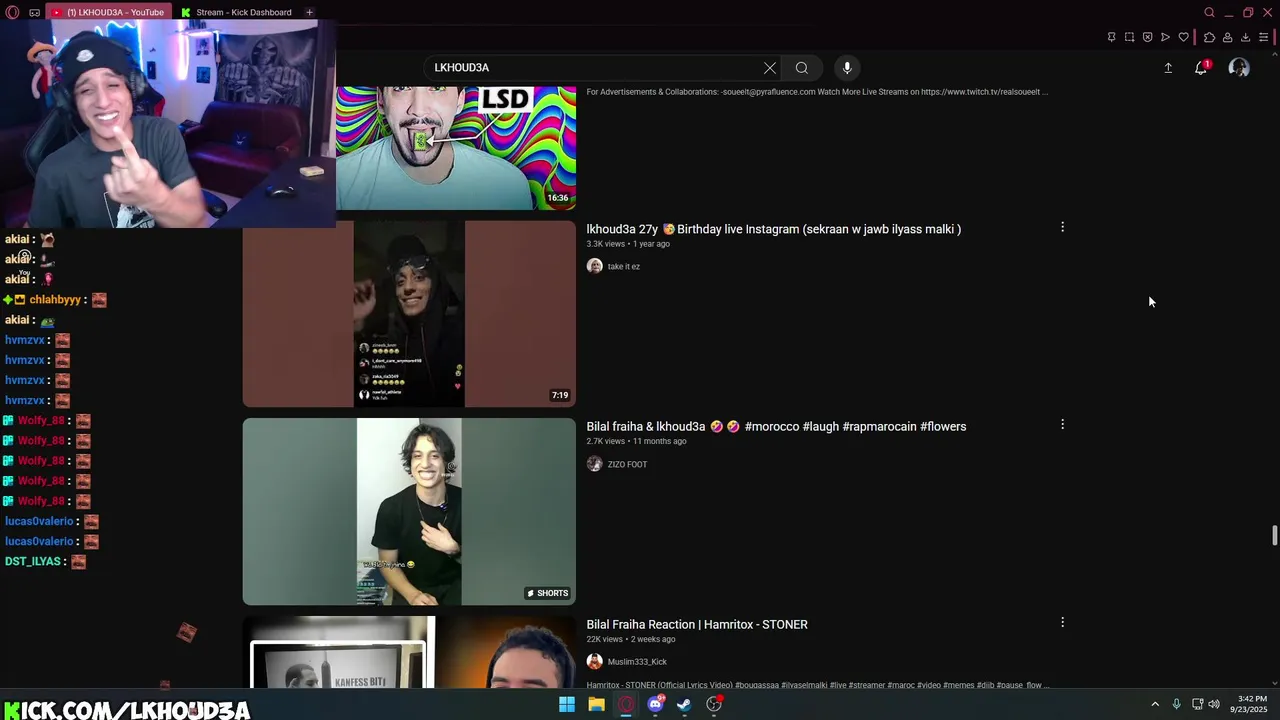Open File Explorer from the taskbar

[x=596, y=704]
